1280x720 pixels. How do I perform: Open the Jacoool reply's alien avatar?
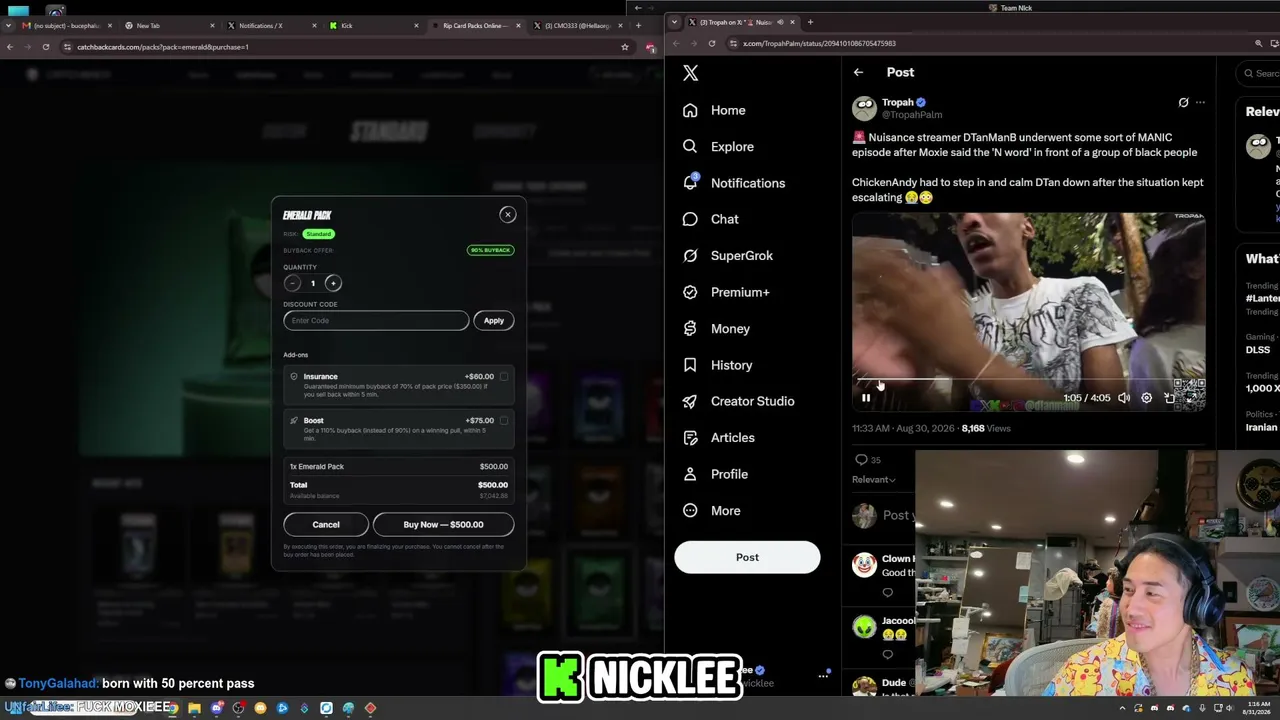pos(864,627)
